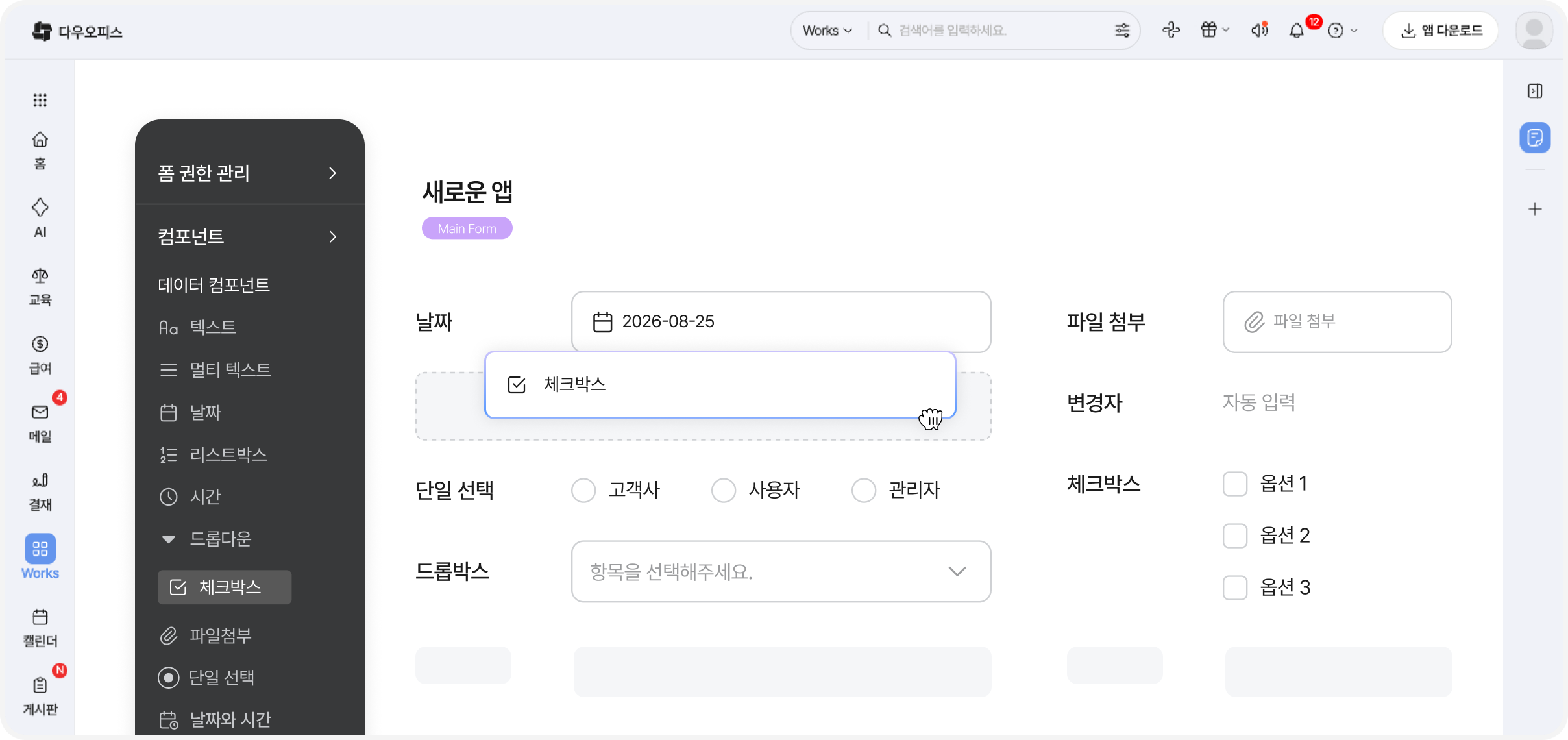1568x740 pixels.
Task: Select the 고객사 radio button
Action: tap(583, 490)
